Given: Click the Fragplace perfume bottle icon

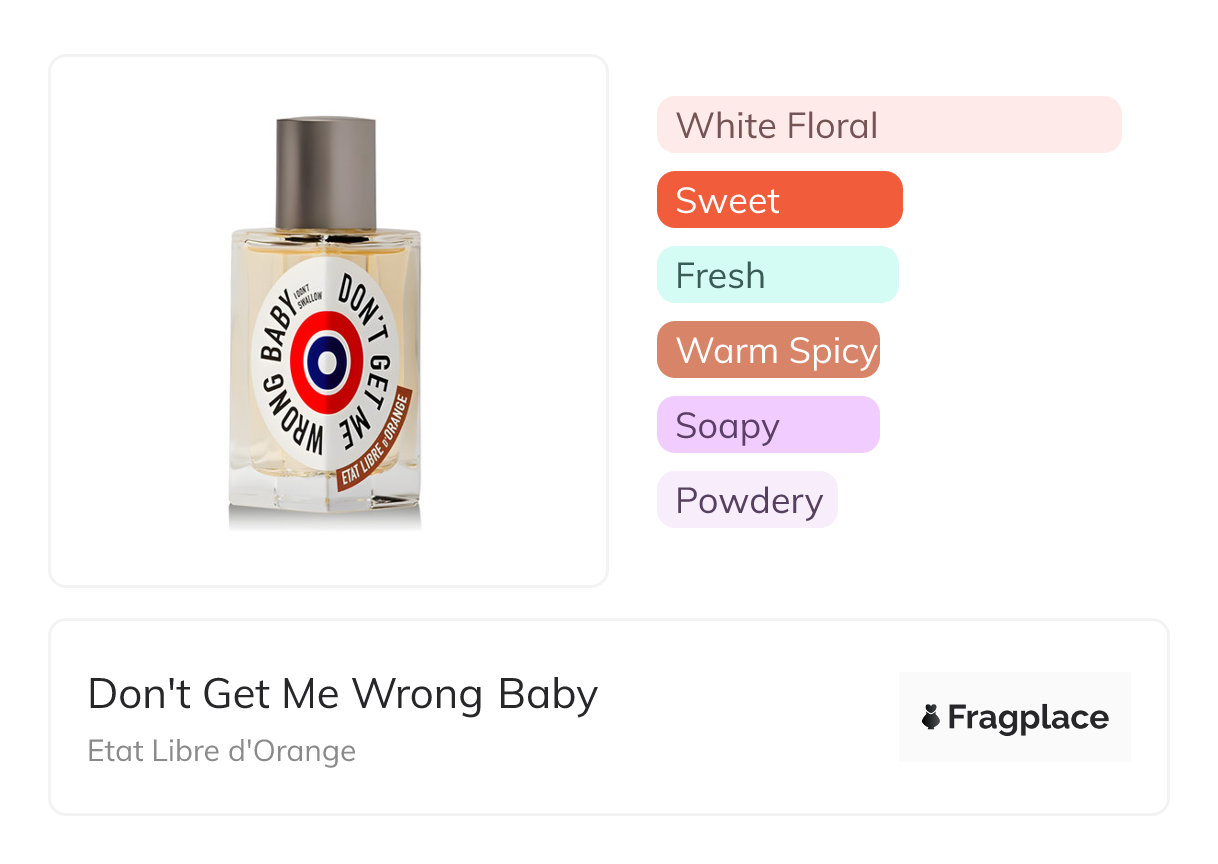Looking at the screenshot, I should (931, 717).
